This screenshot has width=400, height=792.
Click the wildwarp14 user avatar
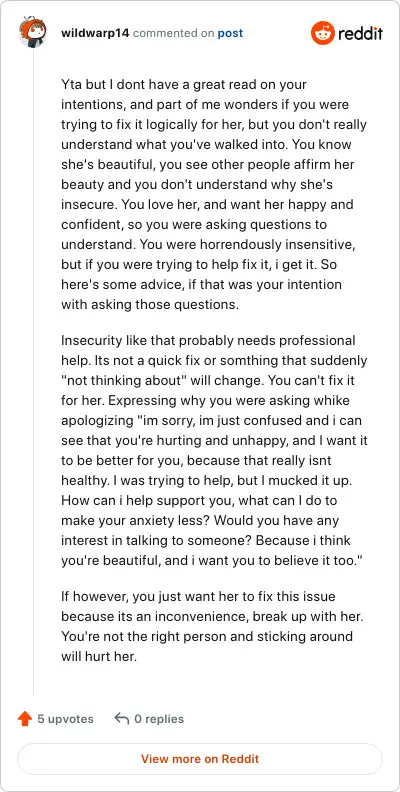pyautogui.click(x=33, y=33)
